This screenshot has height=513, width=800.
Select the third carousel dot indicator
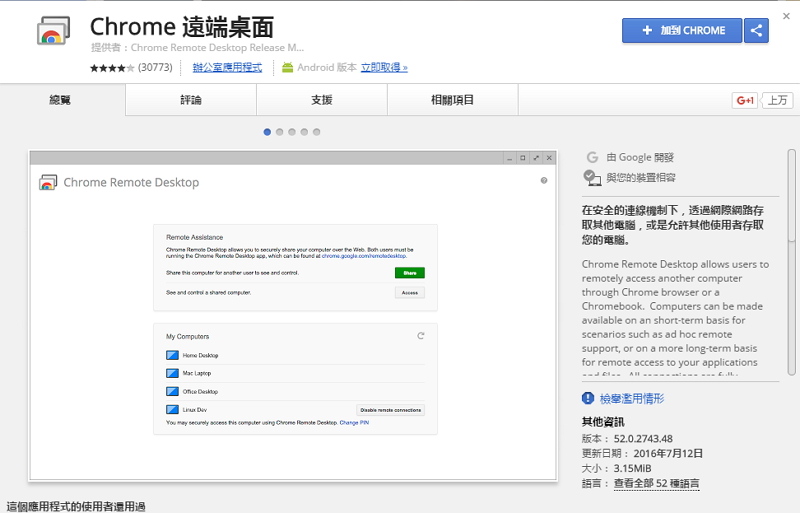coord(292,131)
